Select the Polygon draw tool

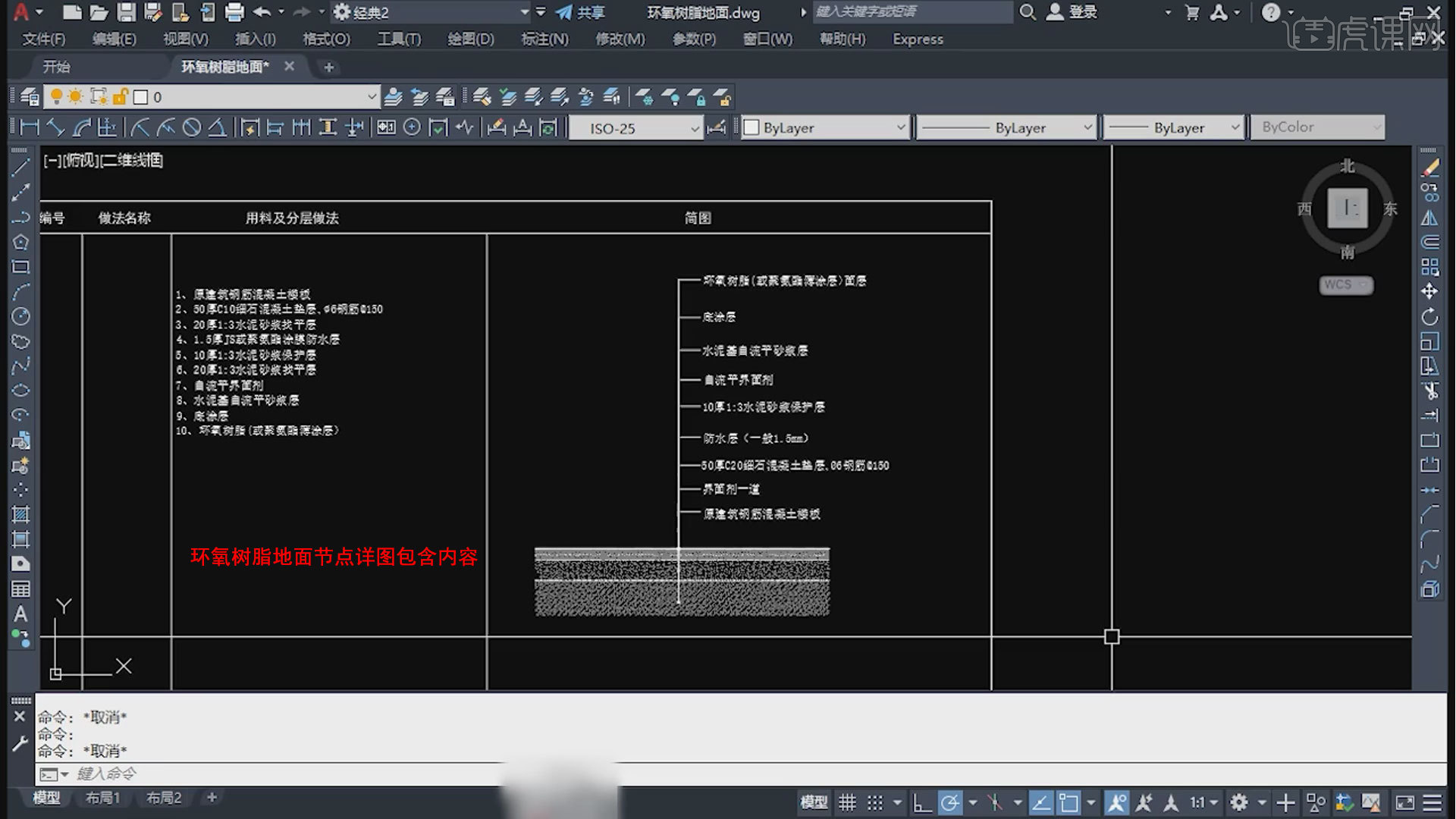[20, 242]
